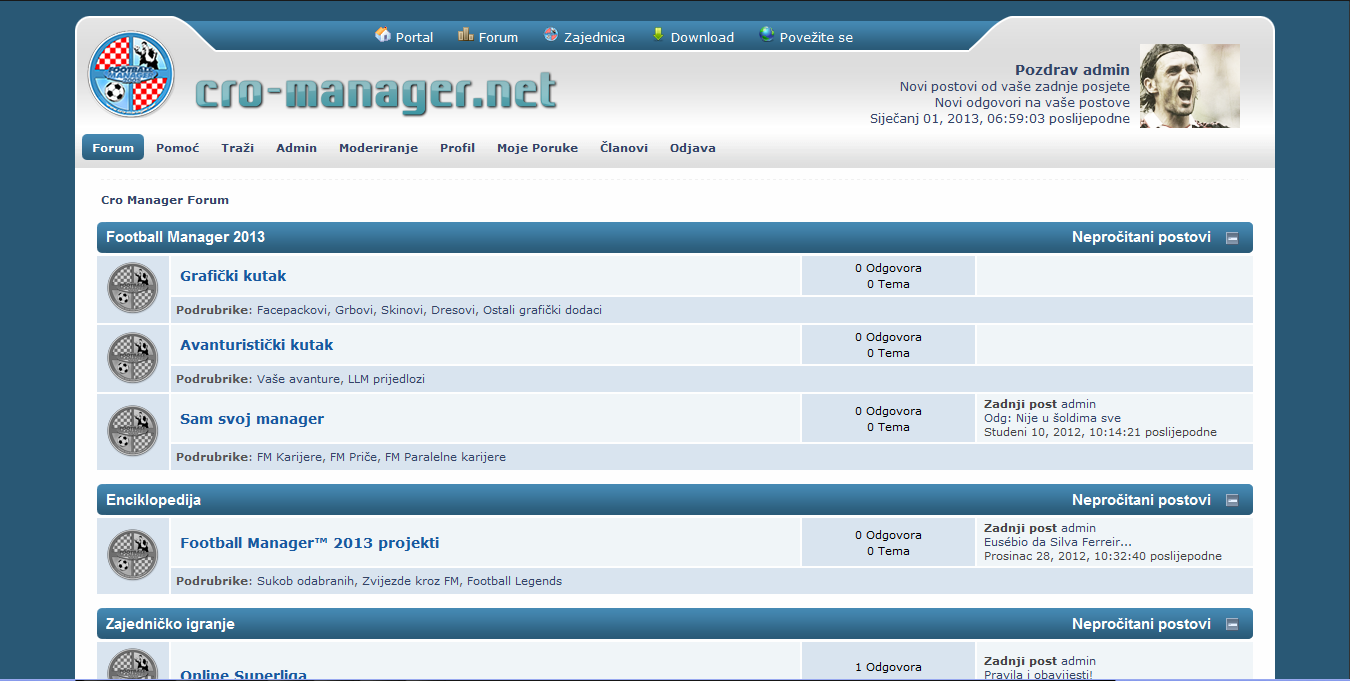Open the Vaše avanture sub-board

coord(297,379)
